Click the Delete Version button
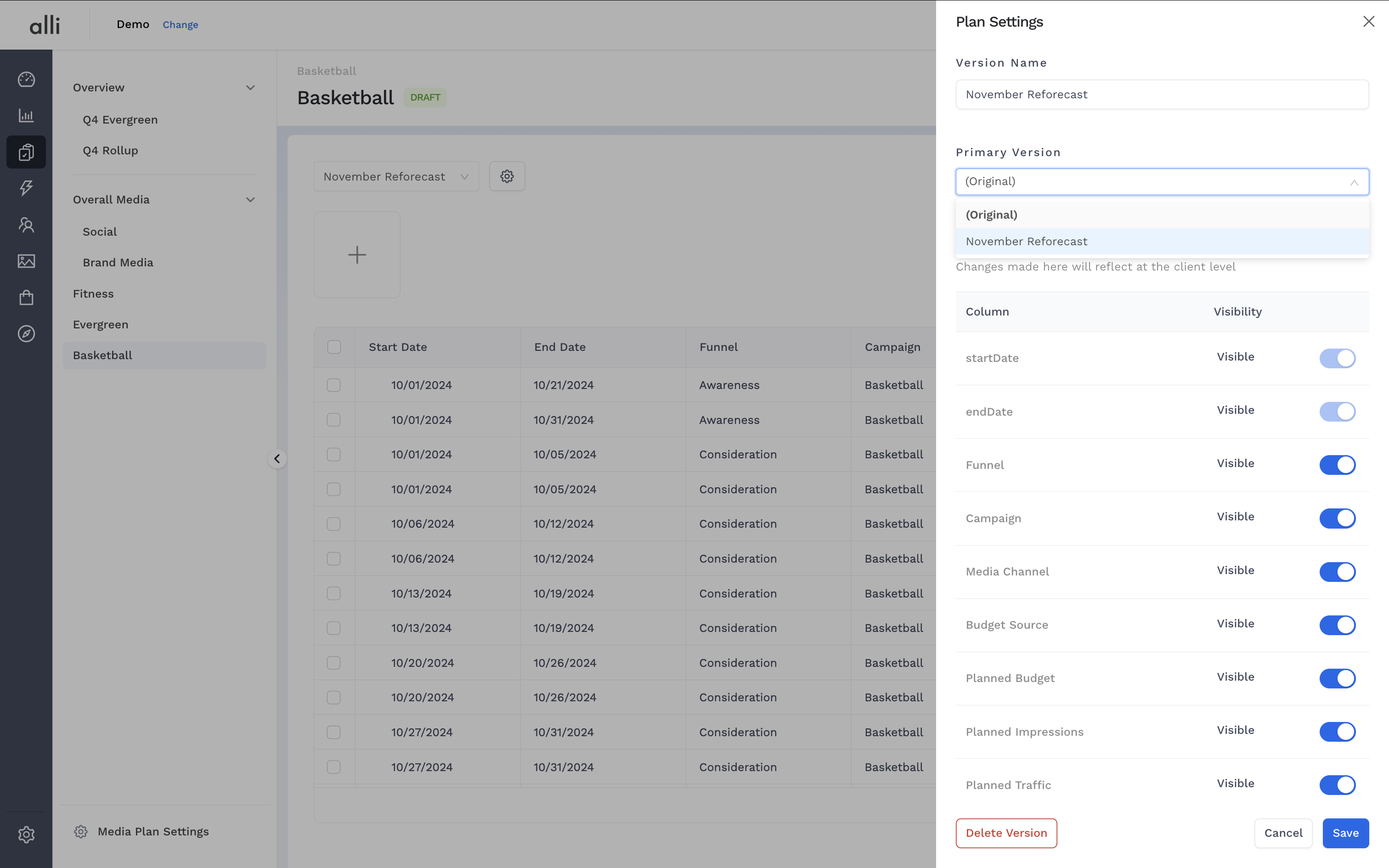Image resolution: width=1389 pixels, height=868 pixels. 1005,833
